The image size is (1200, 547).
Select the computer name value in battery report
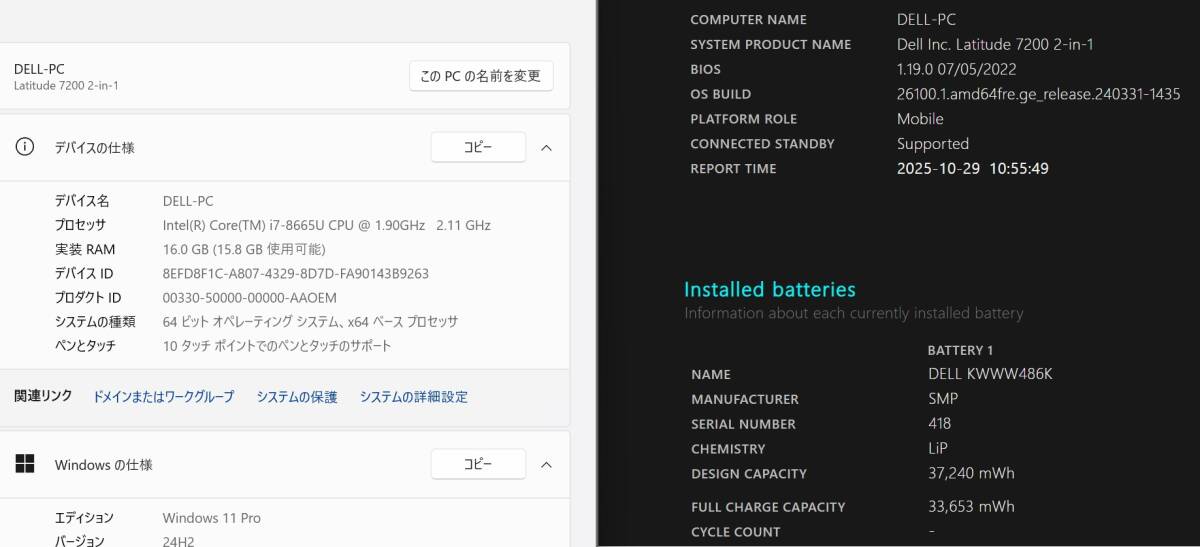[x=927, y=19]
